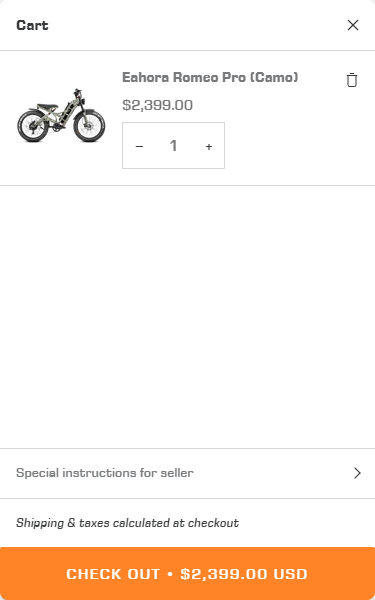
Task: Select the front wheel of bike image
Action: coord(90,126)
